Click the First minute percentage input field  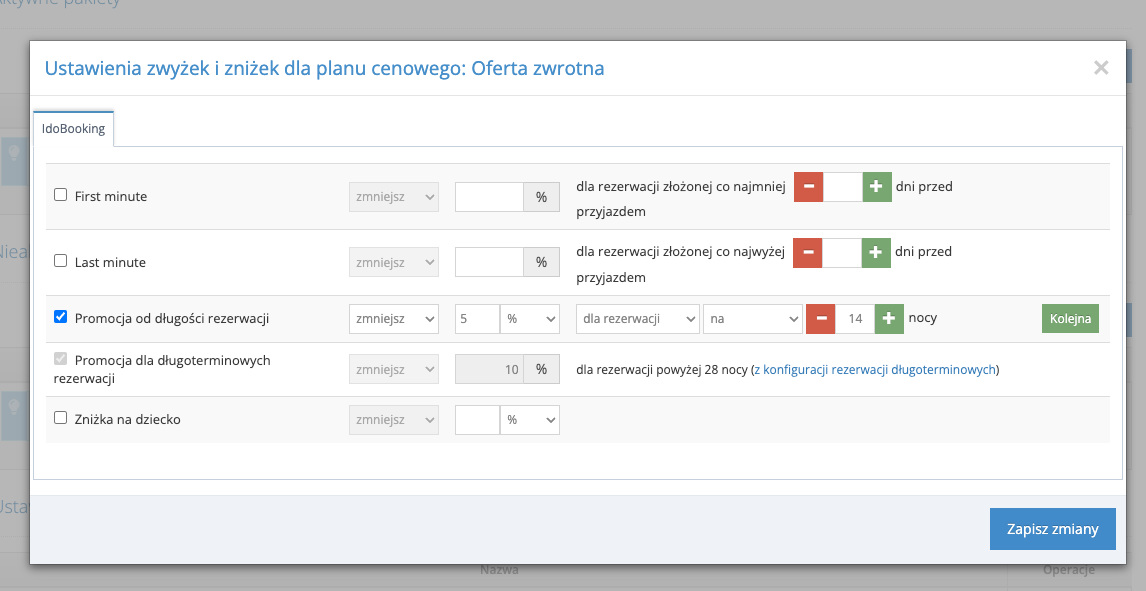[490, 197]
